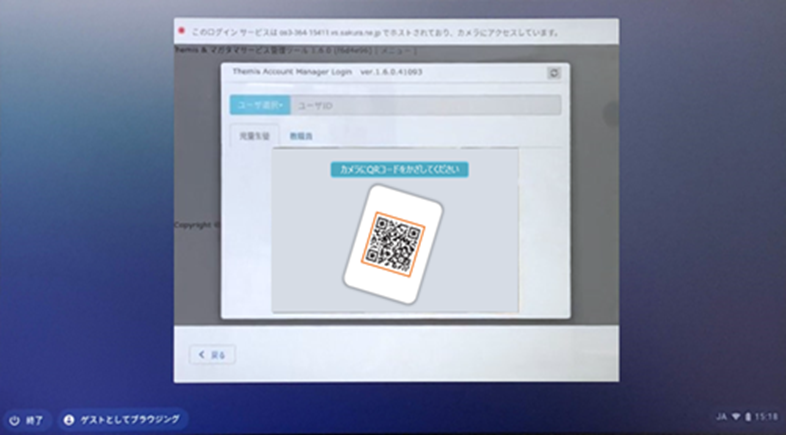Click the camera access notification text
This screenshot has height=435, width=786.
tap(375, 33)
